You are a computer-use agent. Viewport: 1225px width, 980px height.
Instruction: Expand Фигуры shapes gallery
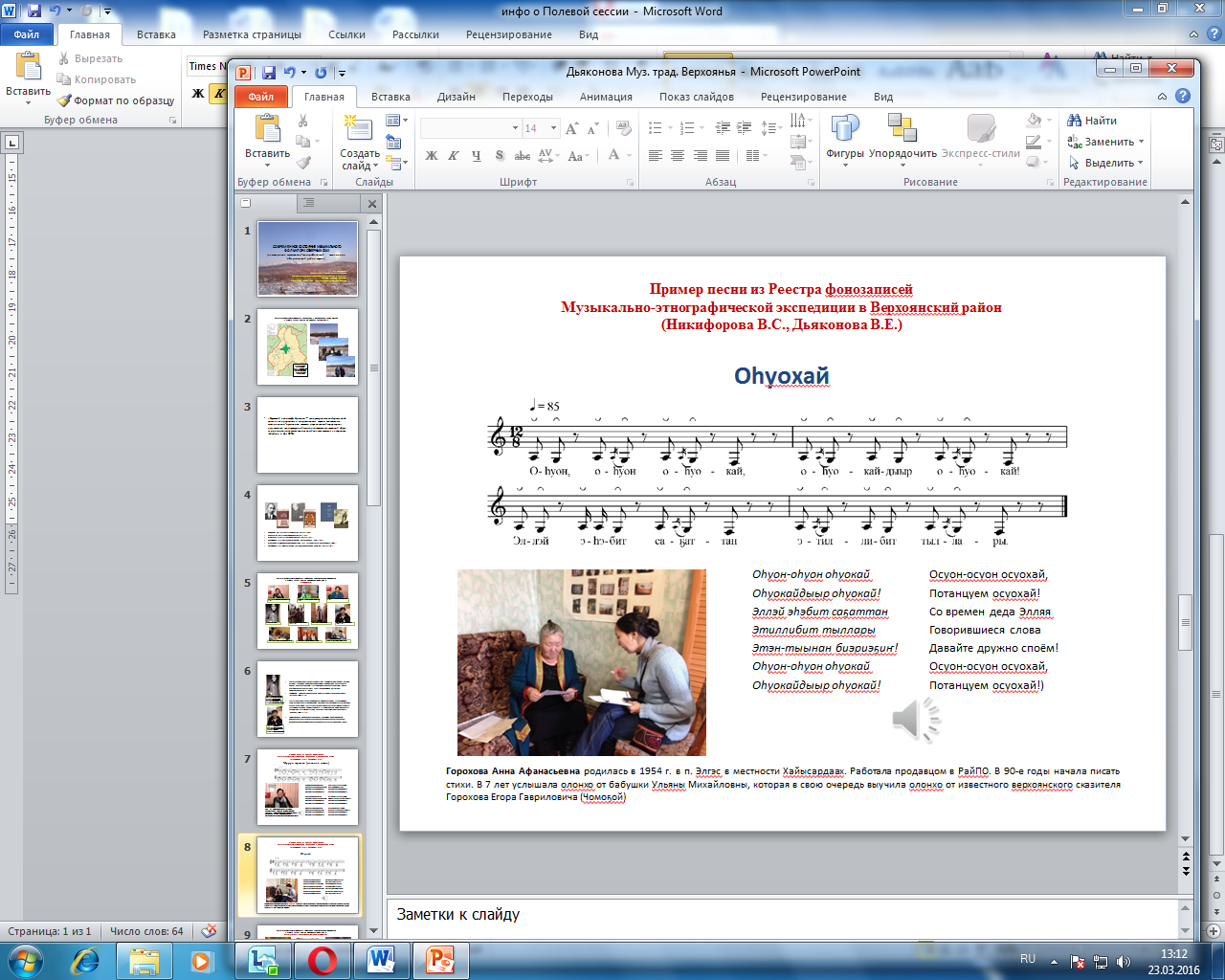click(x=845, y=141)
